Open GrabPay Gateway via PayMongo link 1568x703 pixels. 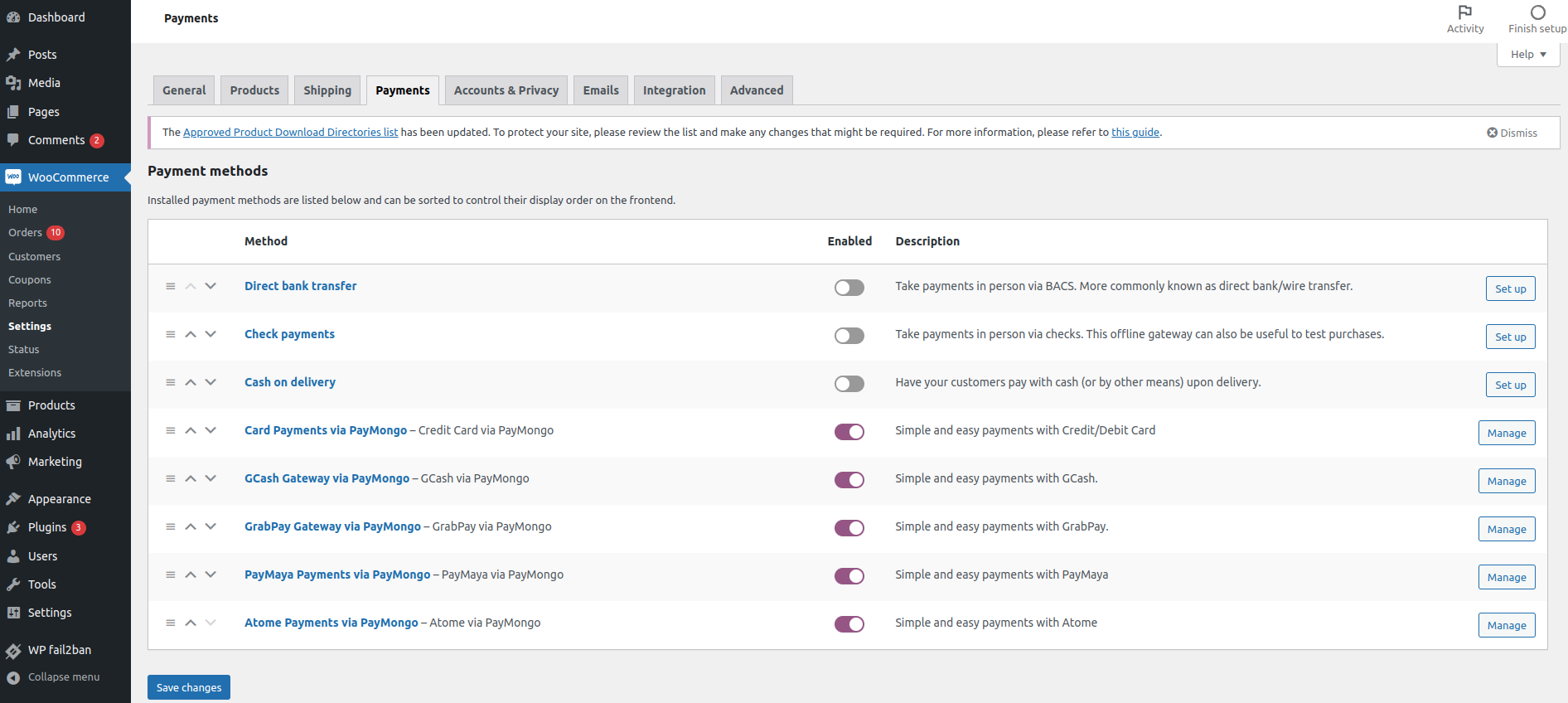[332, 526]
